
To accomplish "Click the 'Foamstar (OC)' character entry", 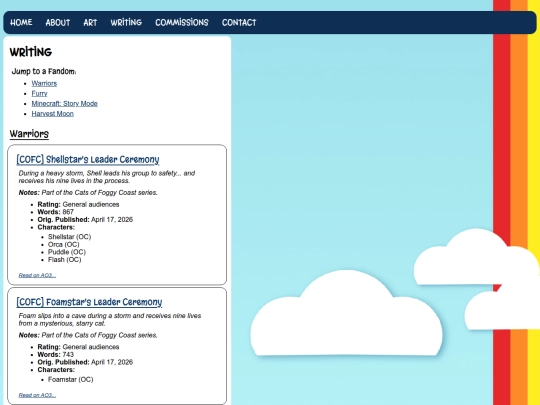I will tap(71, 379).
